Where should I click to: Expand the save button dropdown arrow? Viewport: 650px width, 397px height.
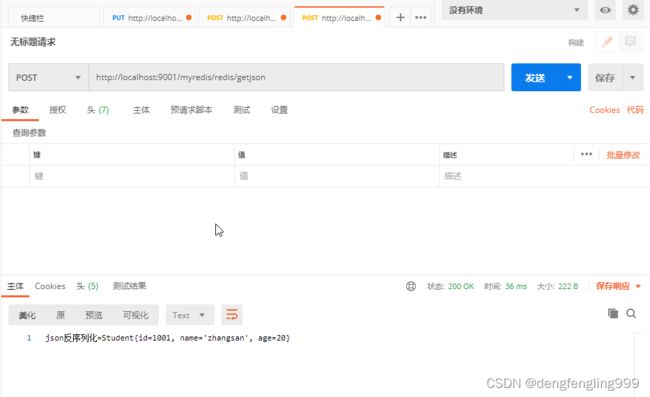click(x=633, y=77)
